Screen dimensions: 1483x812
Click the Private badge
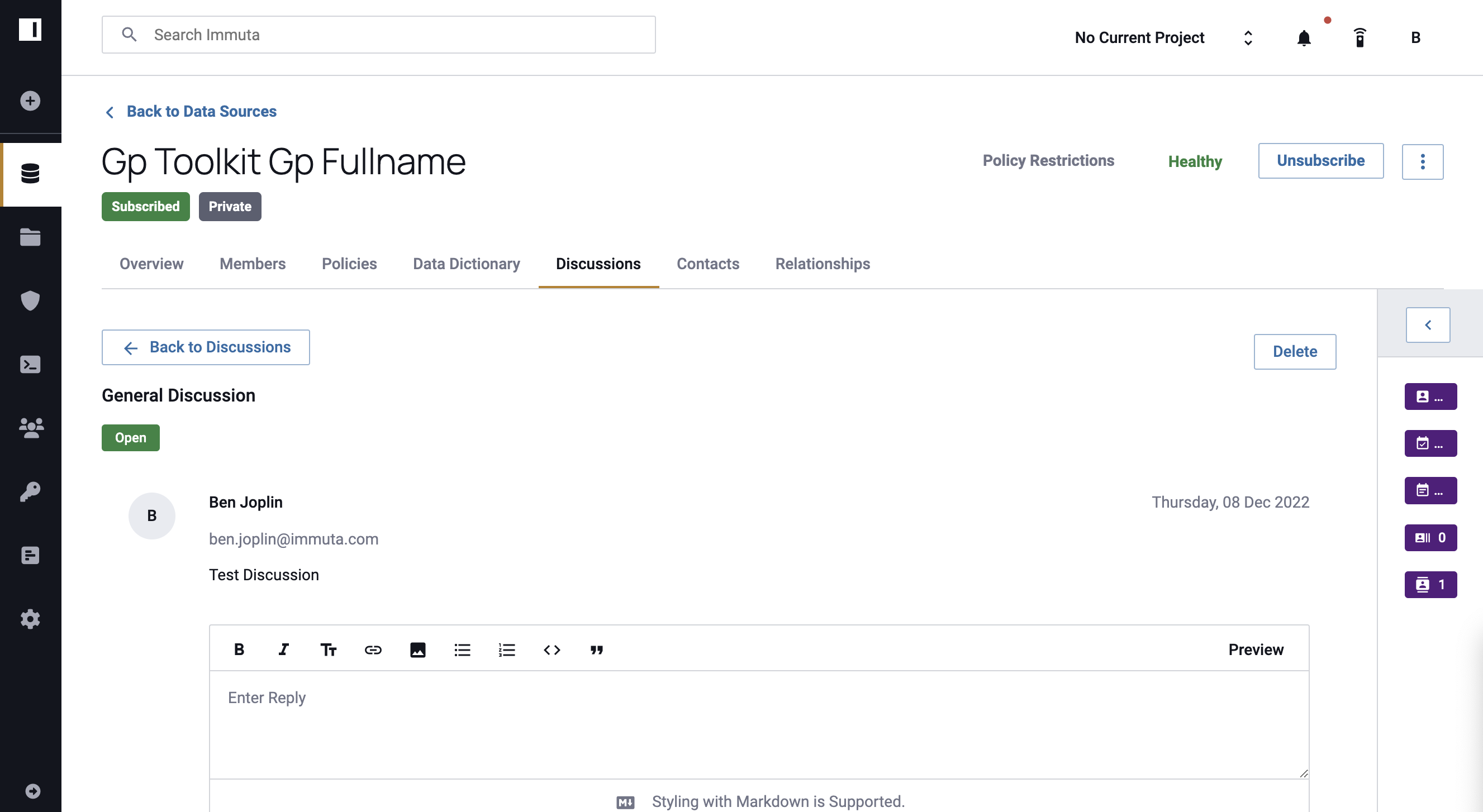click(230, 207)
